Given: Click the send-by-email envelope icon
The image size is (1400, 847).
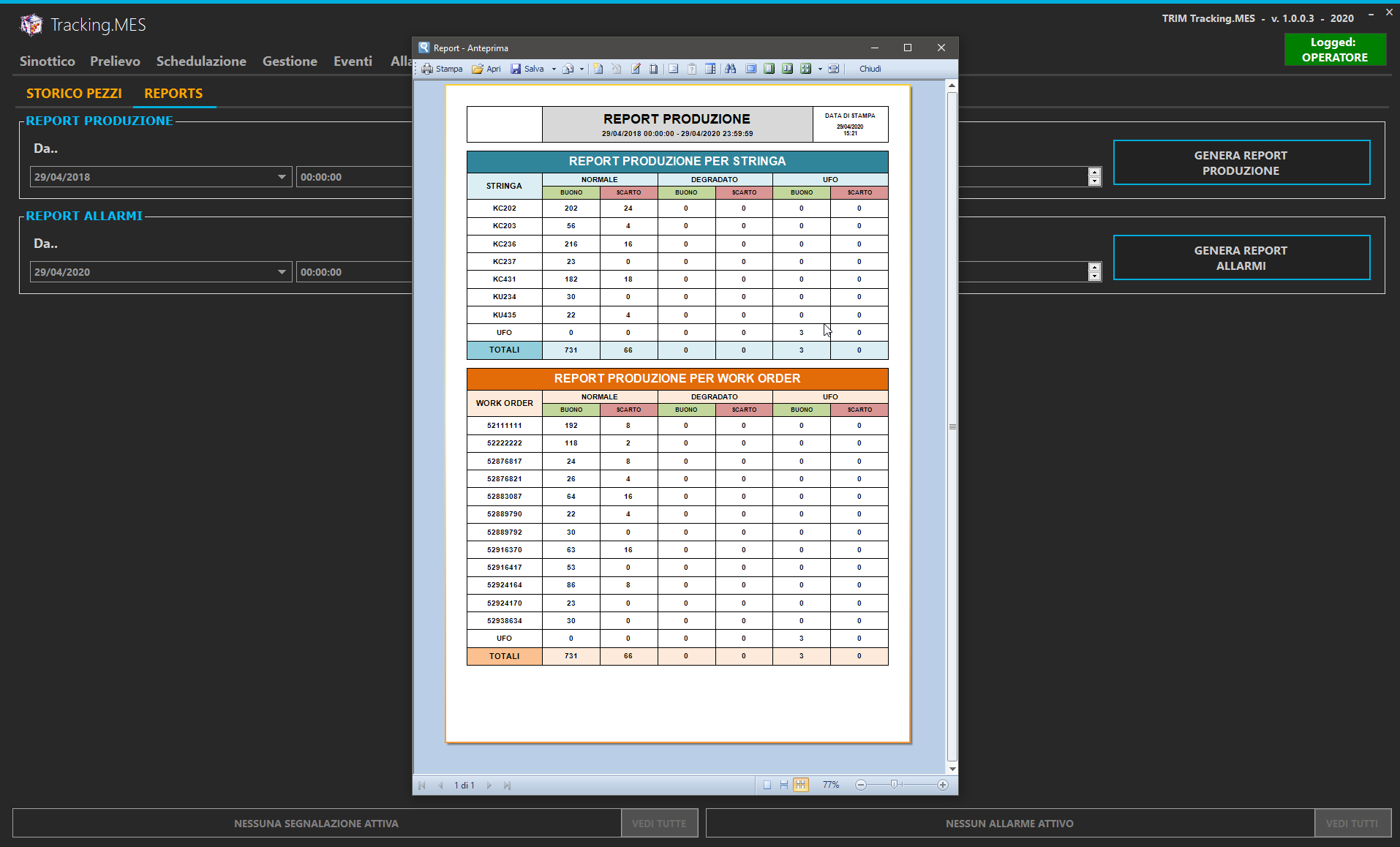Looking at the screenshot, I should 568,69.
